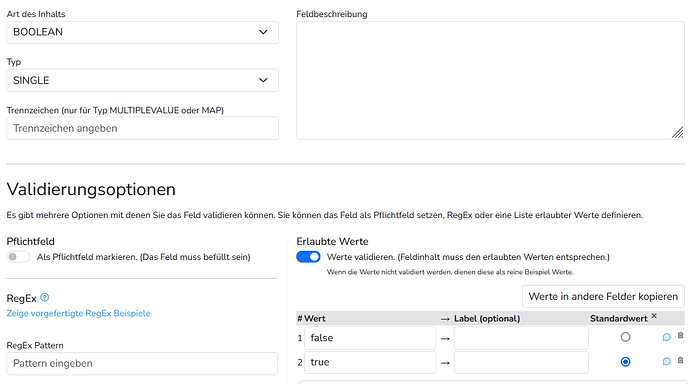Viewport: 690px width, 384px height.
Task: Delete the false value with trash icon
Action: point(680,336)
